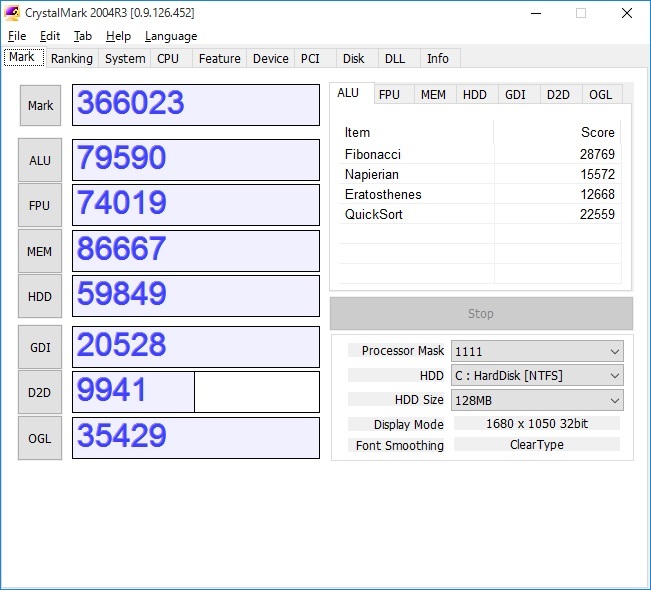The image size is (651, 590).
Task: Click the Display Mode value 1680 x 1050 32bit
Action: pyautogui.click(x=537, y=424)
